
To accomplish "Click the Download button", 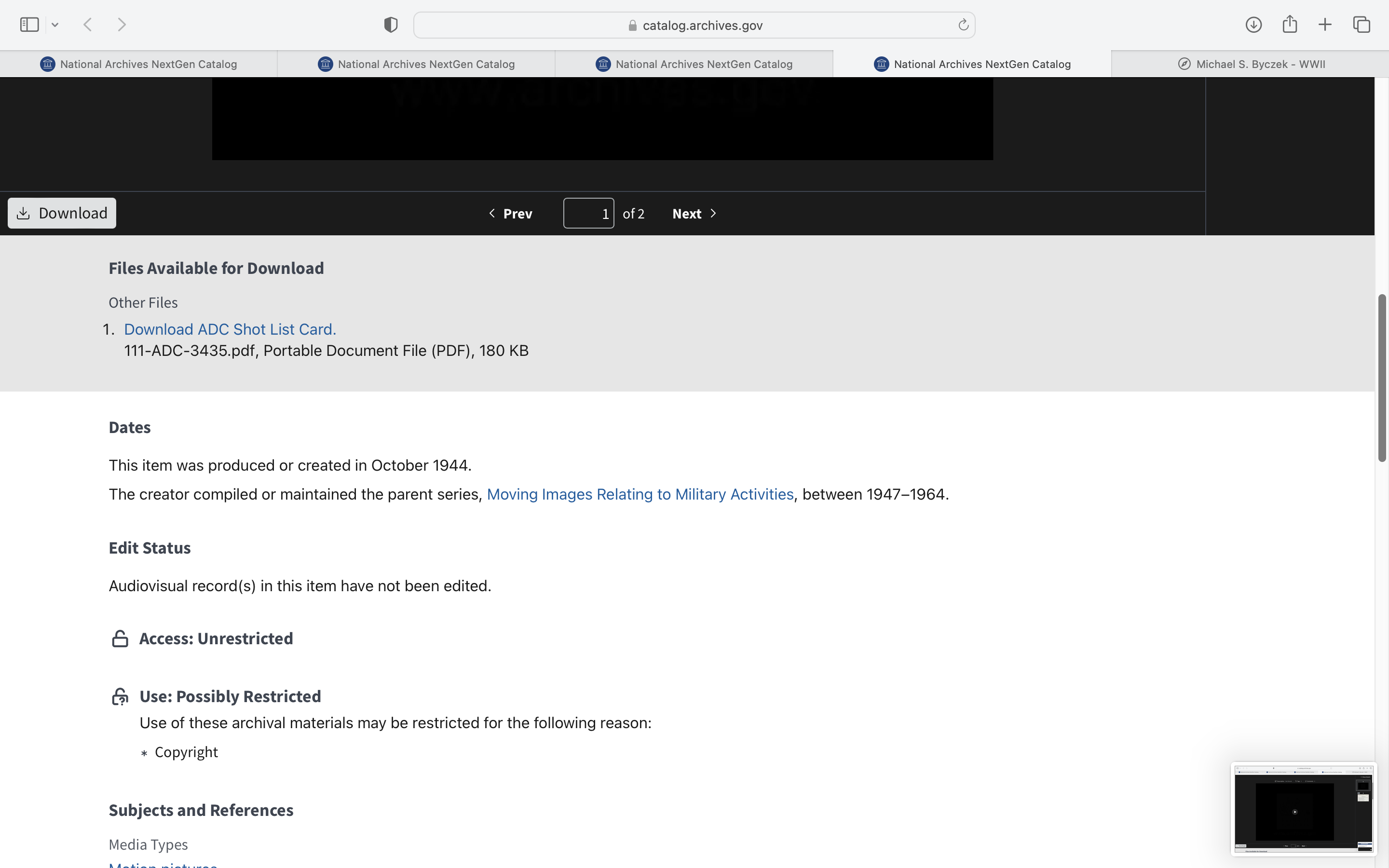I will [x=62, y=213].
